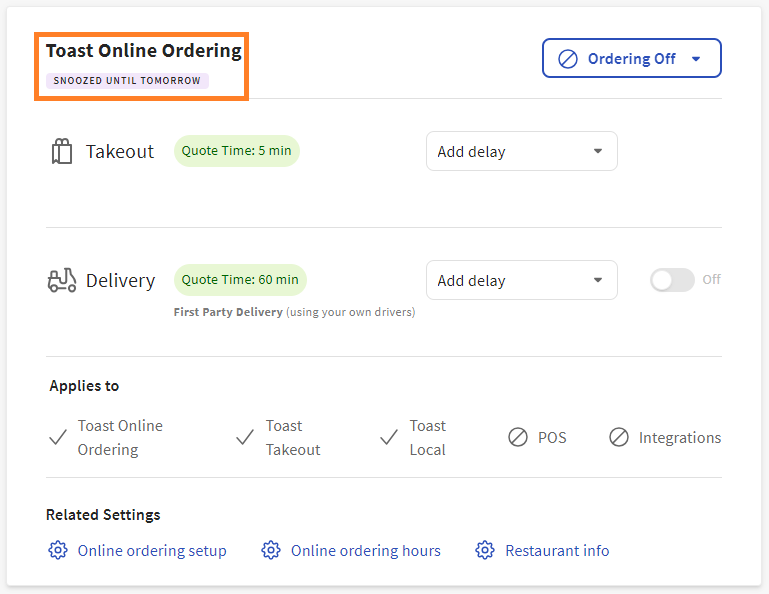769x594 pixels.
Task: Click the Takeout bag icon
Action: (62, 152)
